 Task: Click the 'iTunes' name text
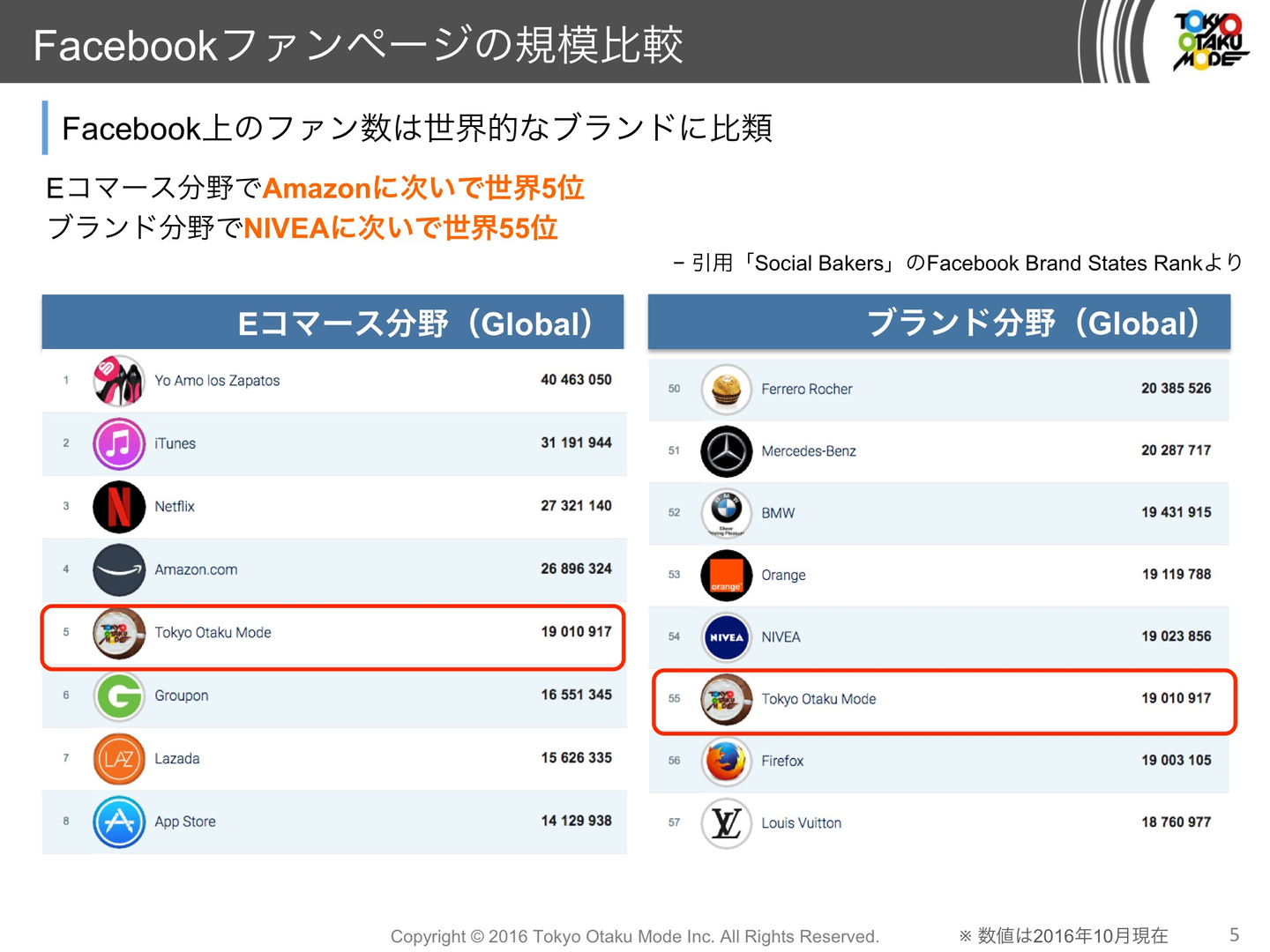point(175,443)
